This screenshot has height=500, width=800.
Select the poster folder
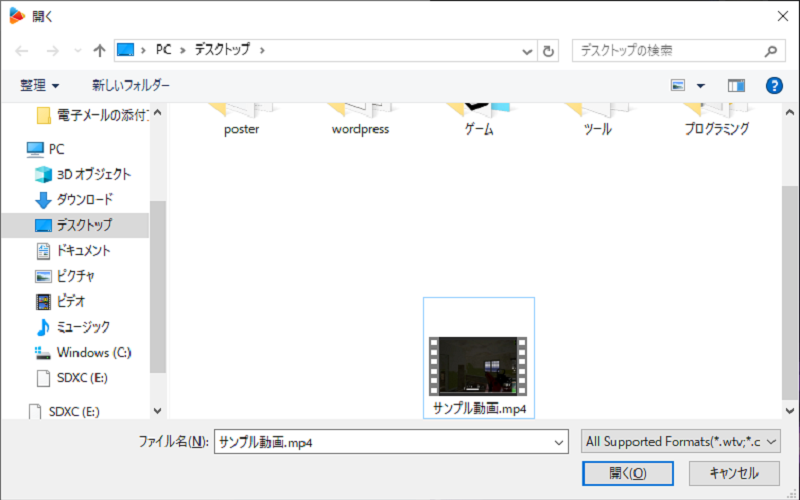click(241, 120)
